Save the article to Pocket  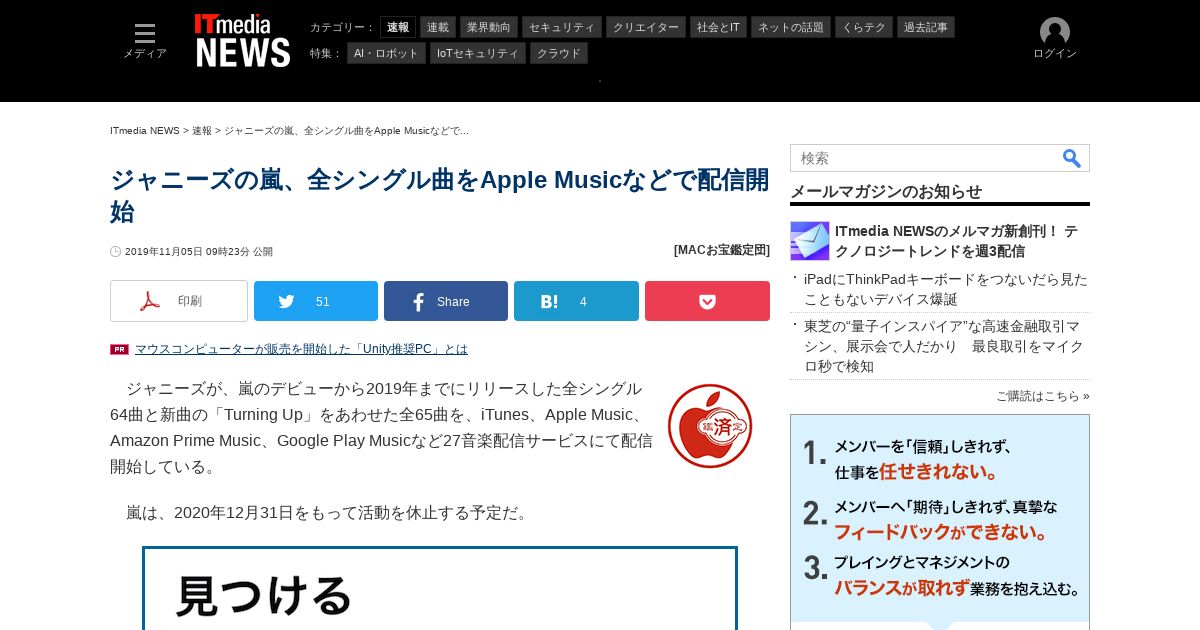[x=707, y=301]
